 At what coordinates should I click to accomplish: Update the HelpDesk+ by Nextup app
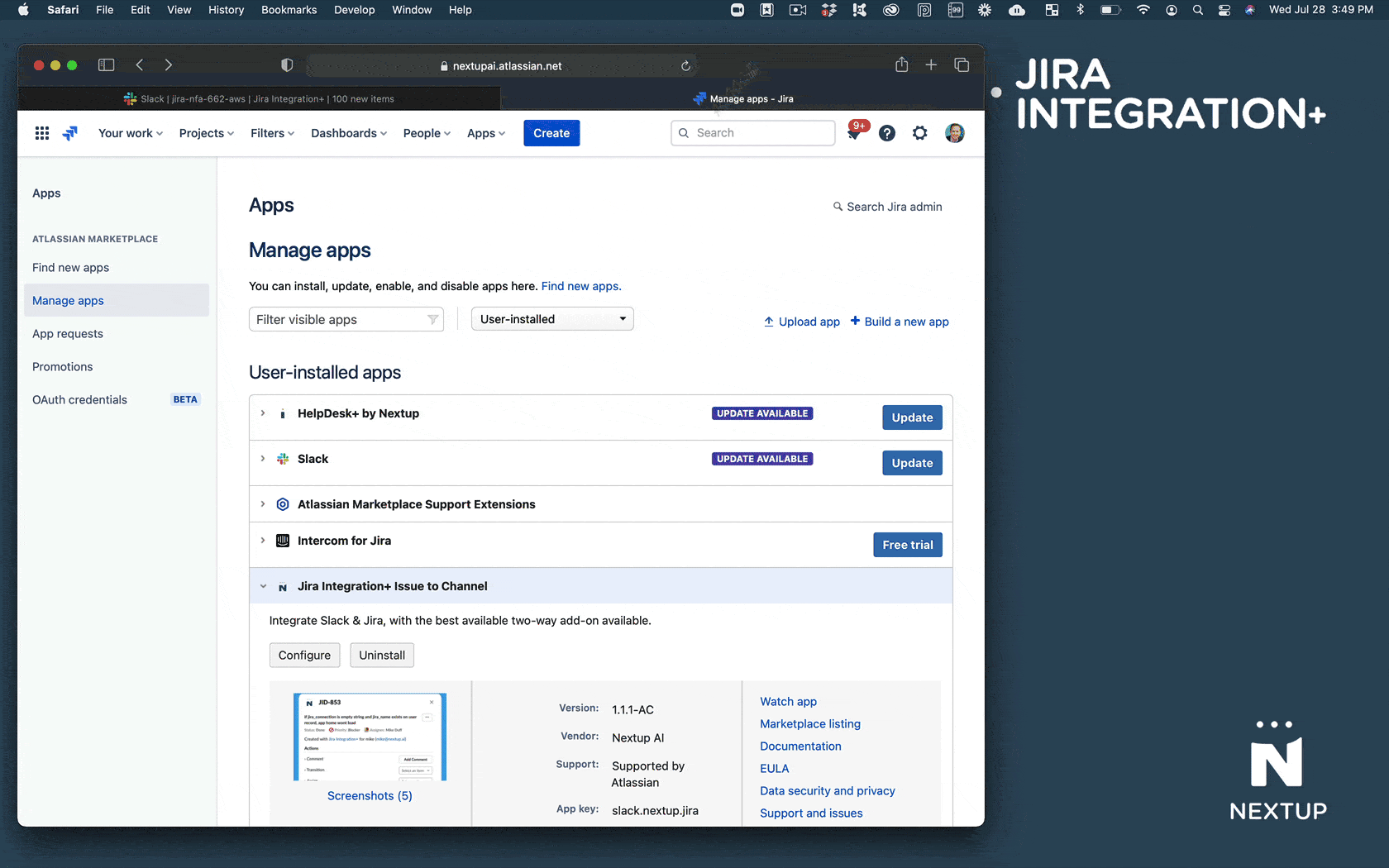[x=912, y=417]
